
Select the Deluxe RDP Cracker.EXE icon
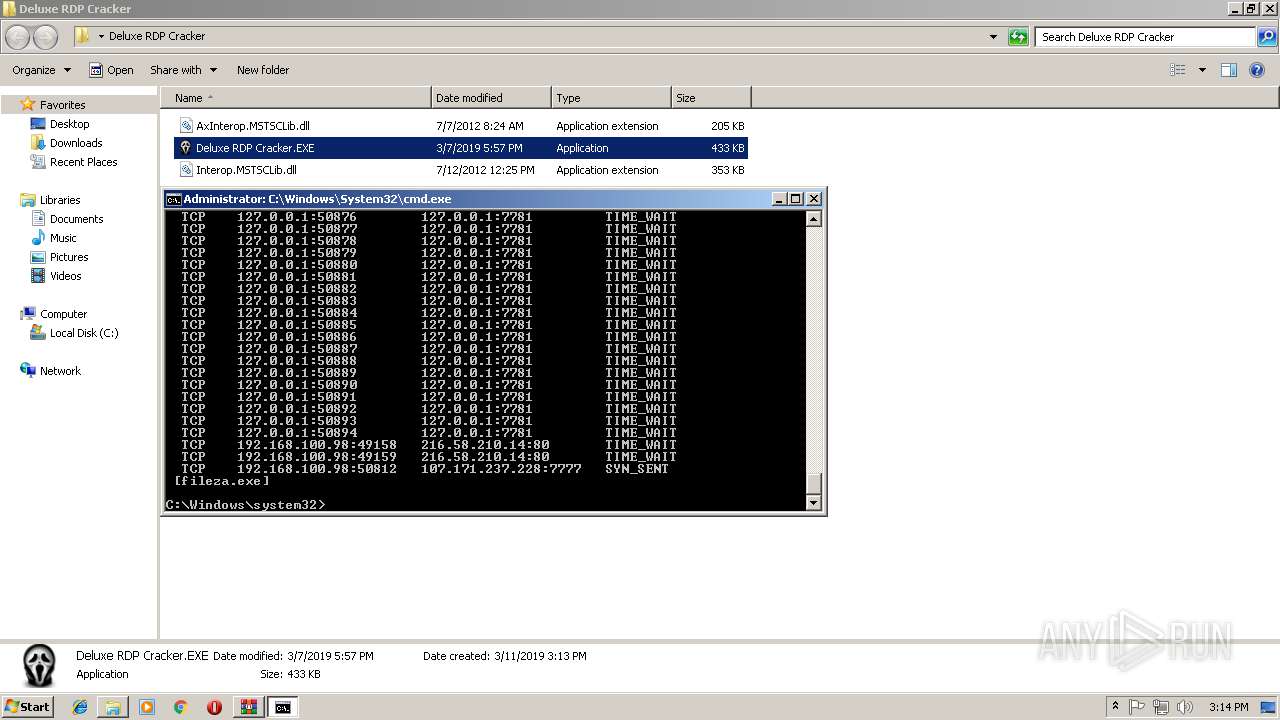tap(186, 148)
